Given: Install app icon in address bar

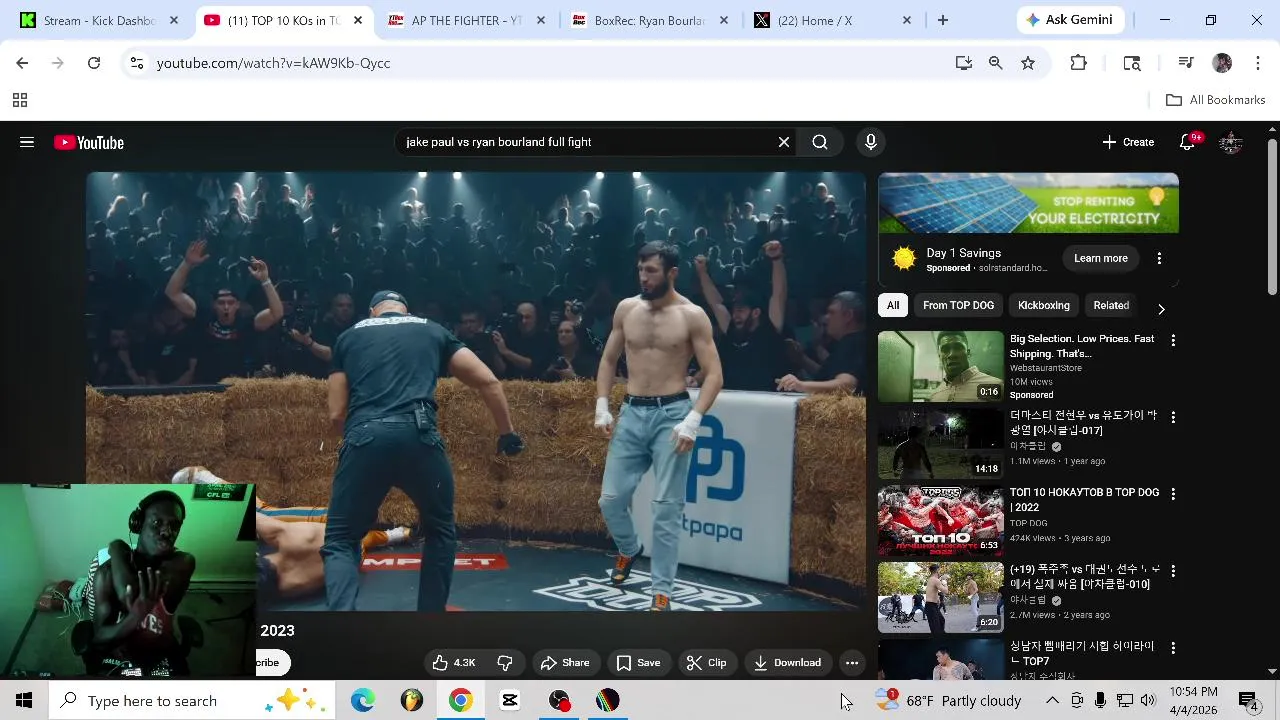Looking at the screenshot, I should point(964,63).
